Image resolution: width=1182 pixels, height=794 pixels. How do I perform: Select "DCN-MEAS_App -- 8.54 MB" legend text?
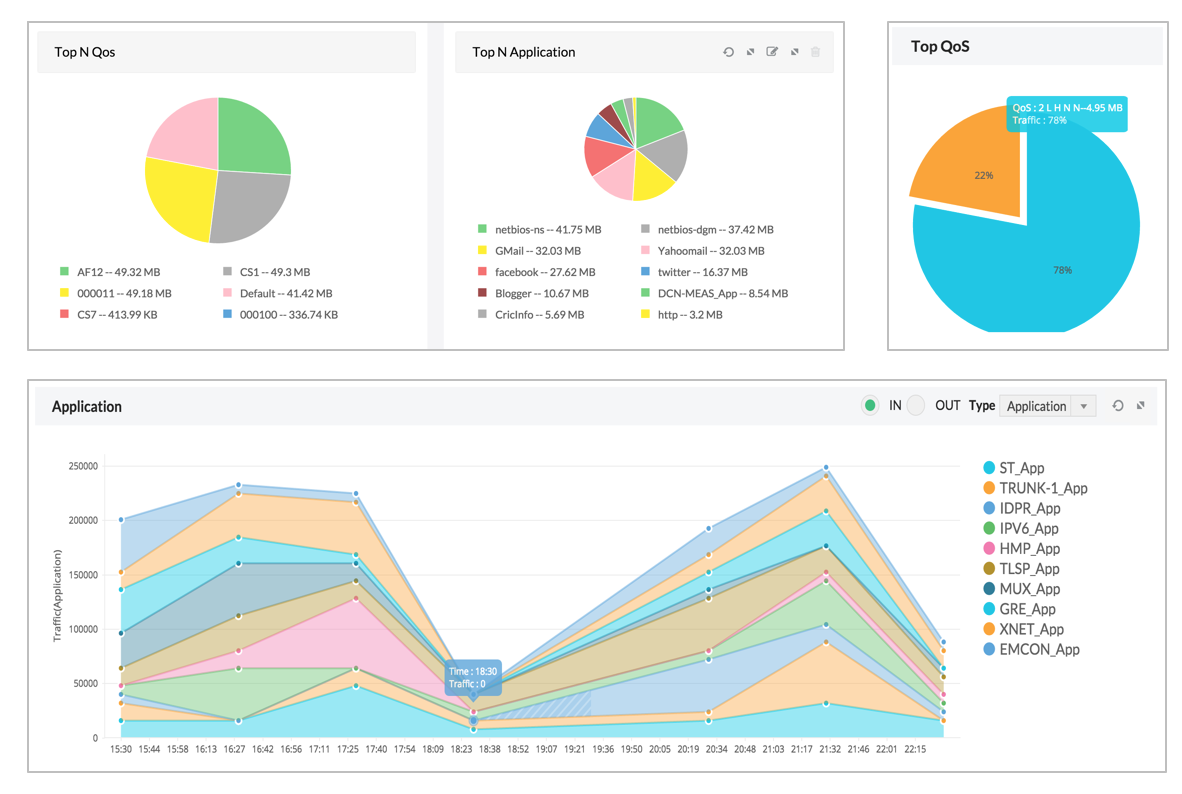coord(723,293)
